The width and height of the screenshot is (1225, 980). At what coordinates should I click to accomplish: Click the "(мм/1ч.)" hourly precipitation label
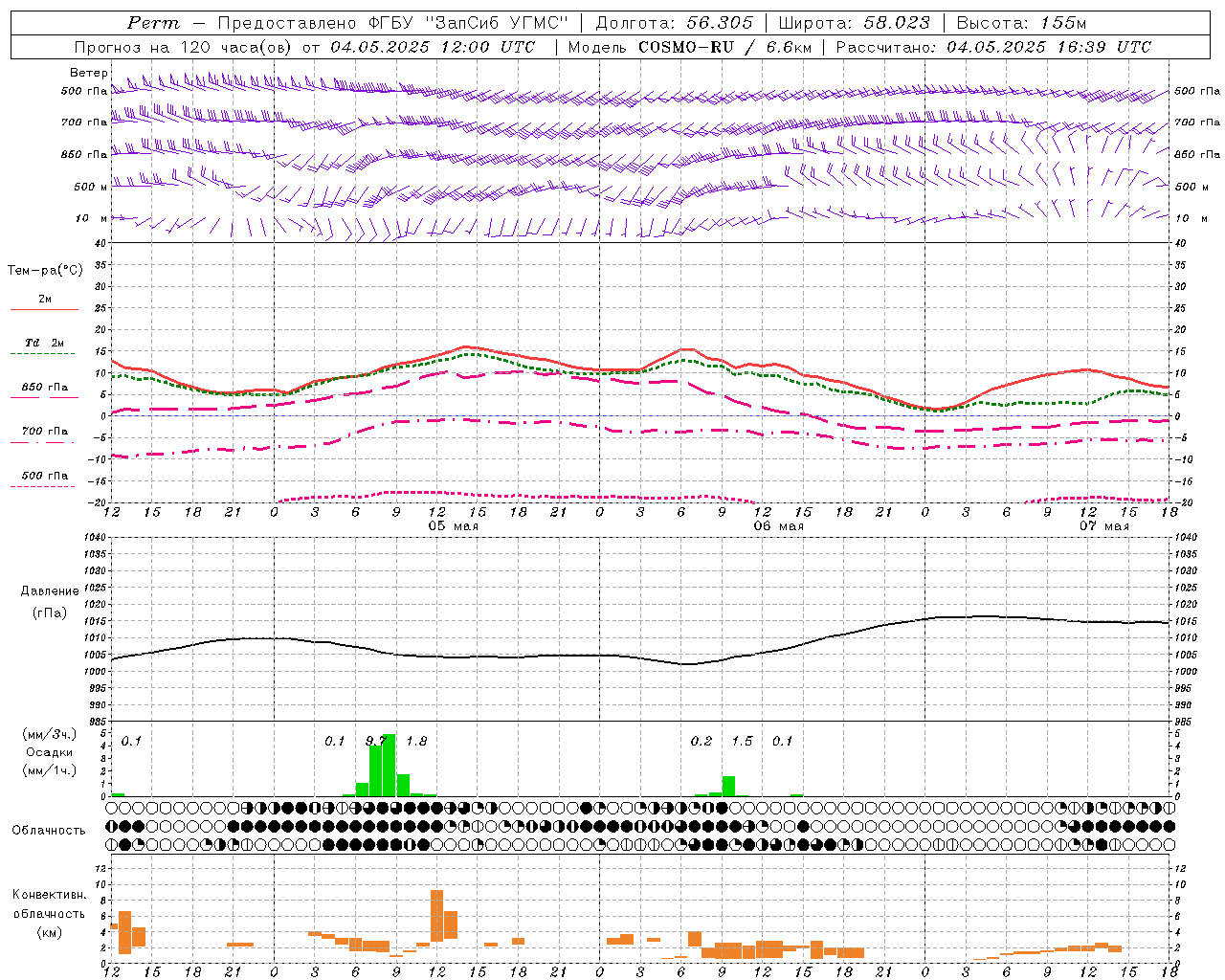50,770
